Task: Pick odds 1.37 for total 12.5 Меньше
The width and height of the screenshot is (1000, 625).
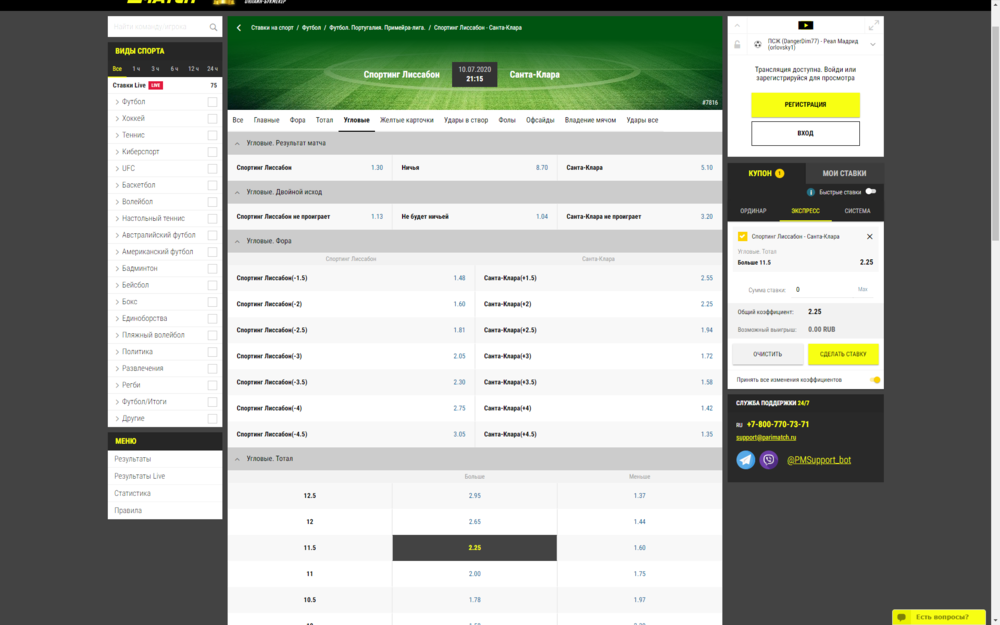Action: [x=640, y=496]
